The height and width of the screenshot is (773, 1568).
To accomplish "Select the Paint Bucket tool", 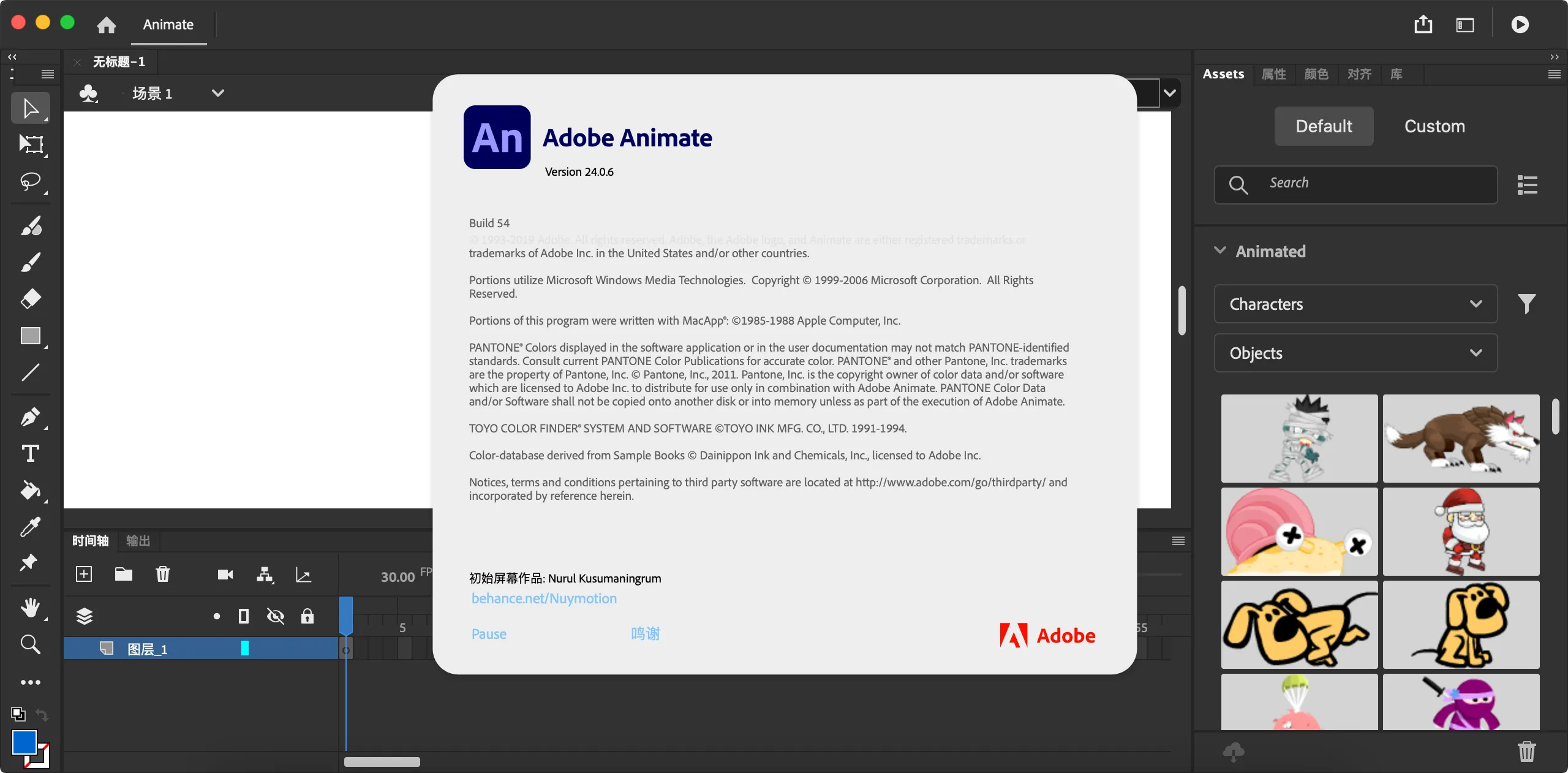I will 31,491.
